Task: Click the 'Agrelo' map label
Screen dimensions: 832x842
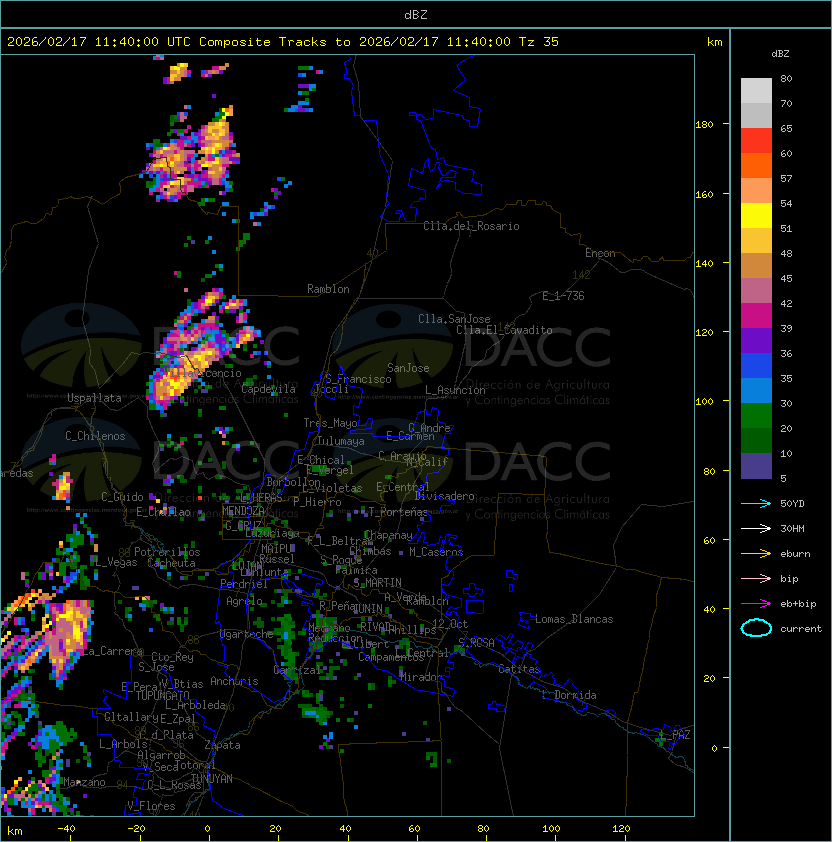Action: coord(244,601)
